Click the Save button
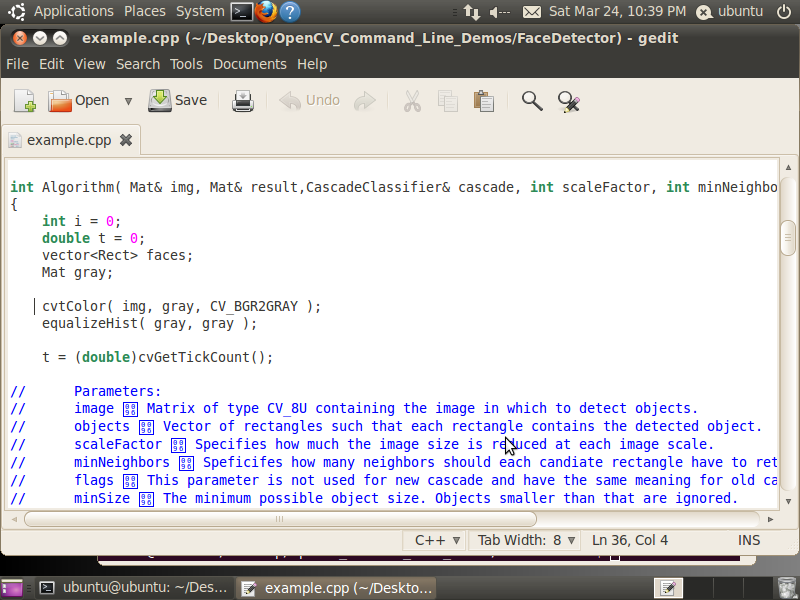 (178, 101)
